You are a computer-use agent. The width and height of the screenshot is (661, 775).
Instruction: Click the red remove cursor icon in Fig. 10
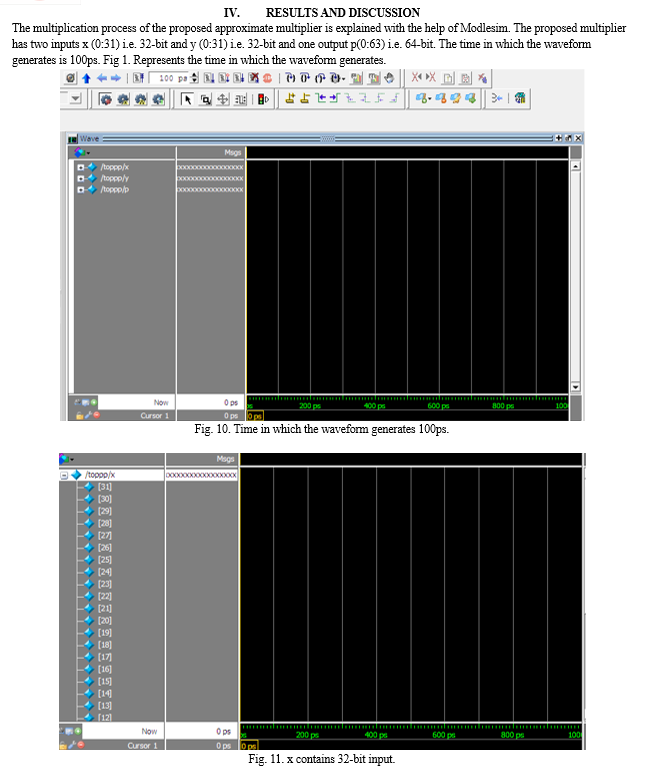(x=96, y=415)
